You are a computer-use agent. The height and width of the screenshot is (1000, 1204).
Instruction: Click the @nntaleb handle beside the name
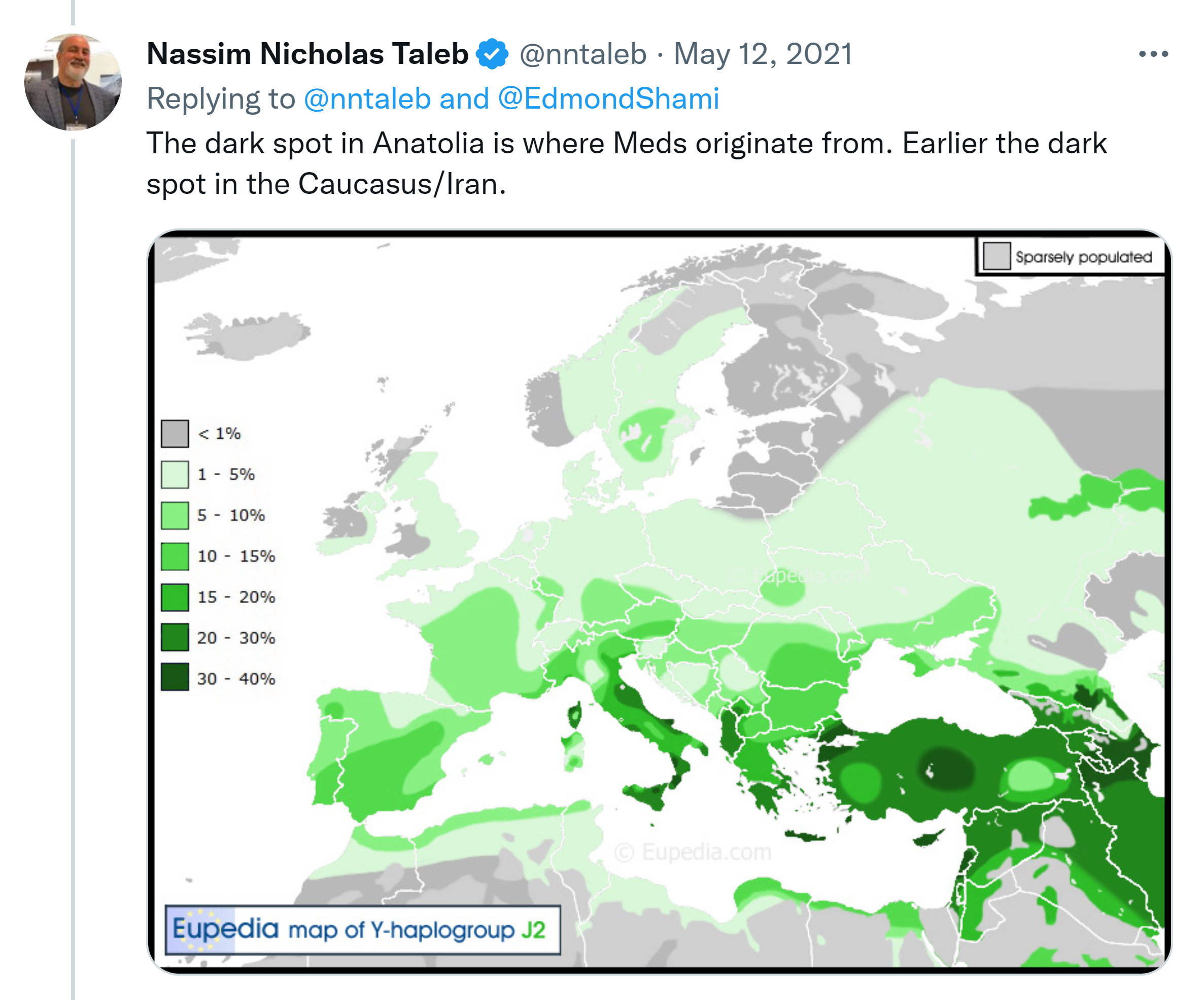pyautogui.click(x=582, y=54)
